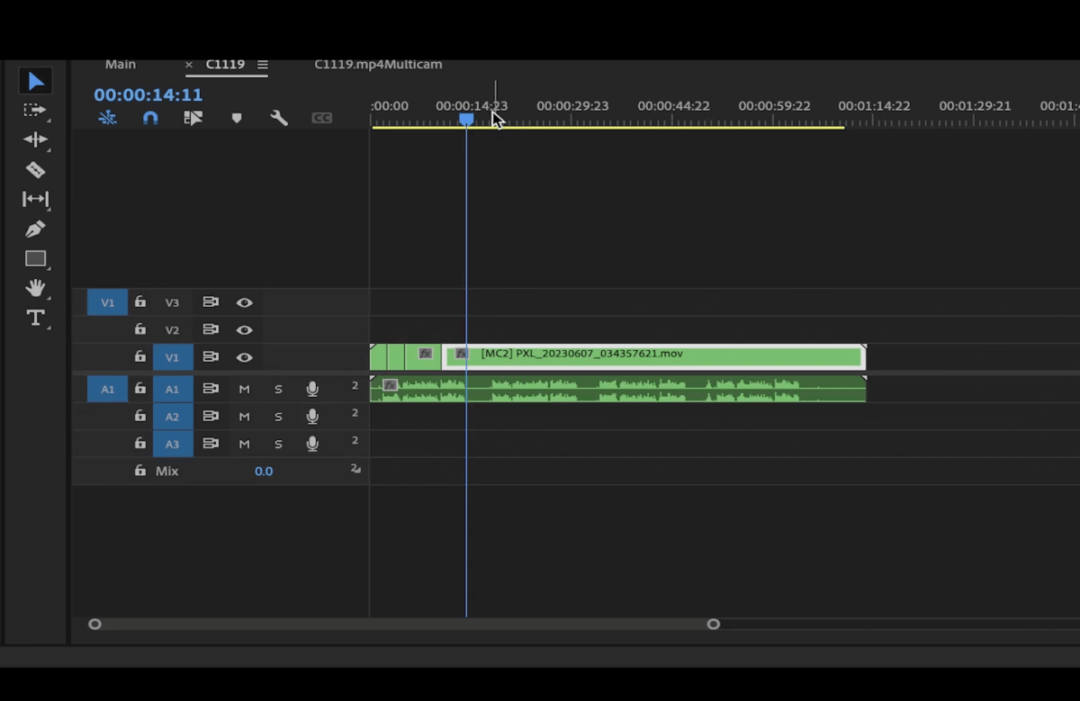
Task: Select the Razor tool
Action: (34, 170)
